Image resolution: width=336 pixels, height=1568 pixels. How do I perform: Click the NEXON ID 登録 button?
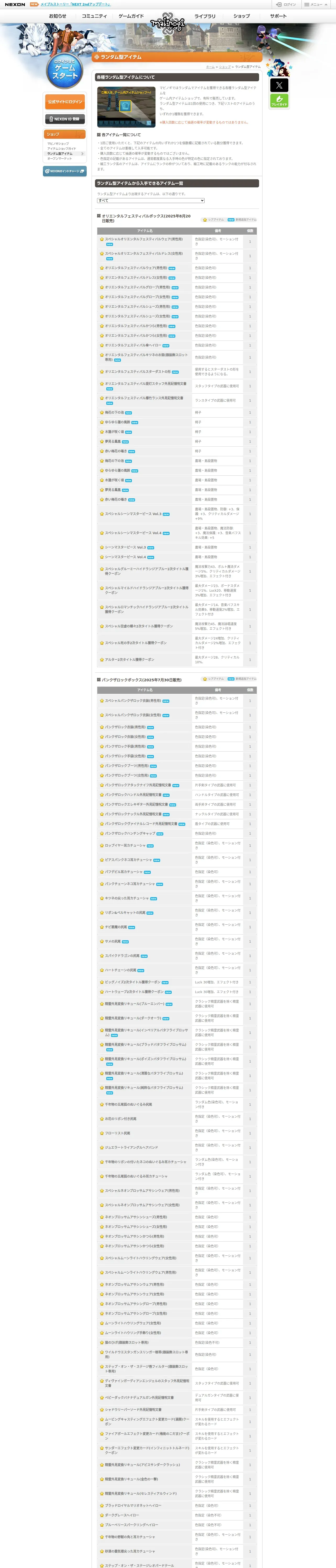tap(65, 119)
